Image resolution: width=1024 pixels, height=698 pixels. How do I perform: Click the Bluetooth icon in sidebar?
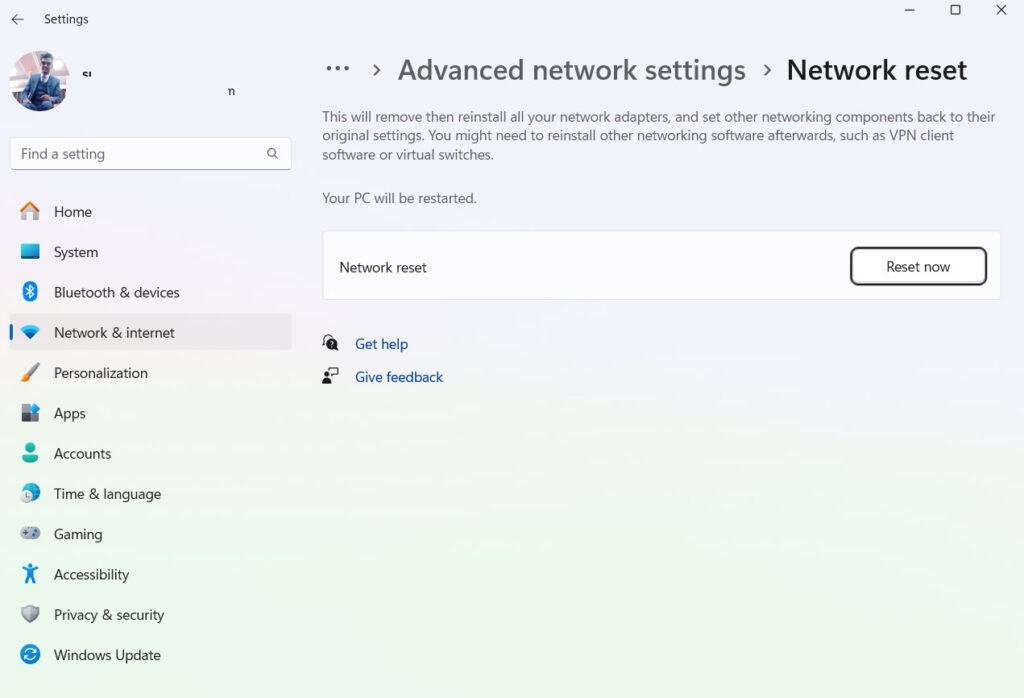30,292
